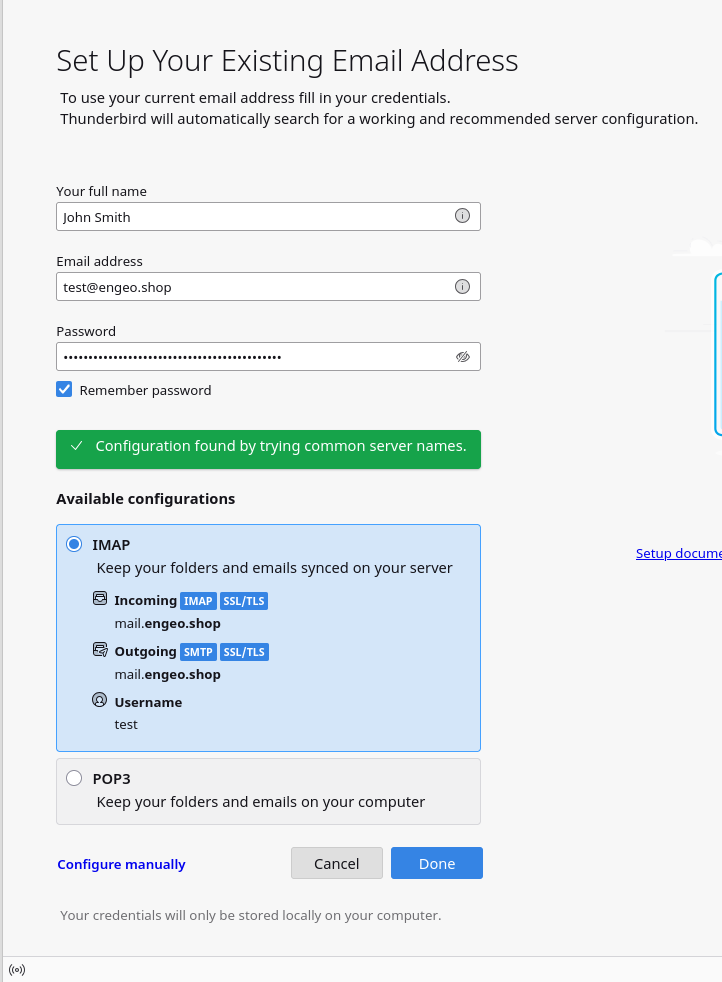This screenshot has width=722, height=982.
Task: Click the Done button
Action: click(436, 863)
